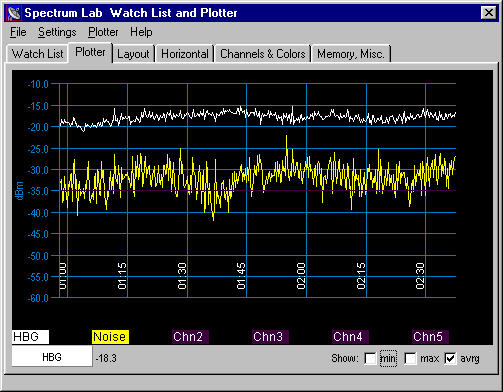This screenshot has height=392, width=503.
Task: Select the Chn5 channel label
Action: tap(430, 337)
